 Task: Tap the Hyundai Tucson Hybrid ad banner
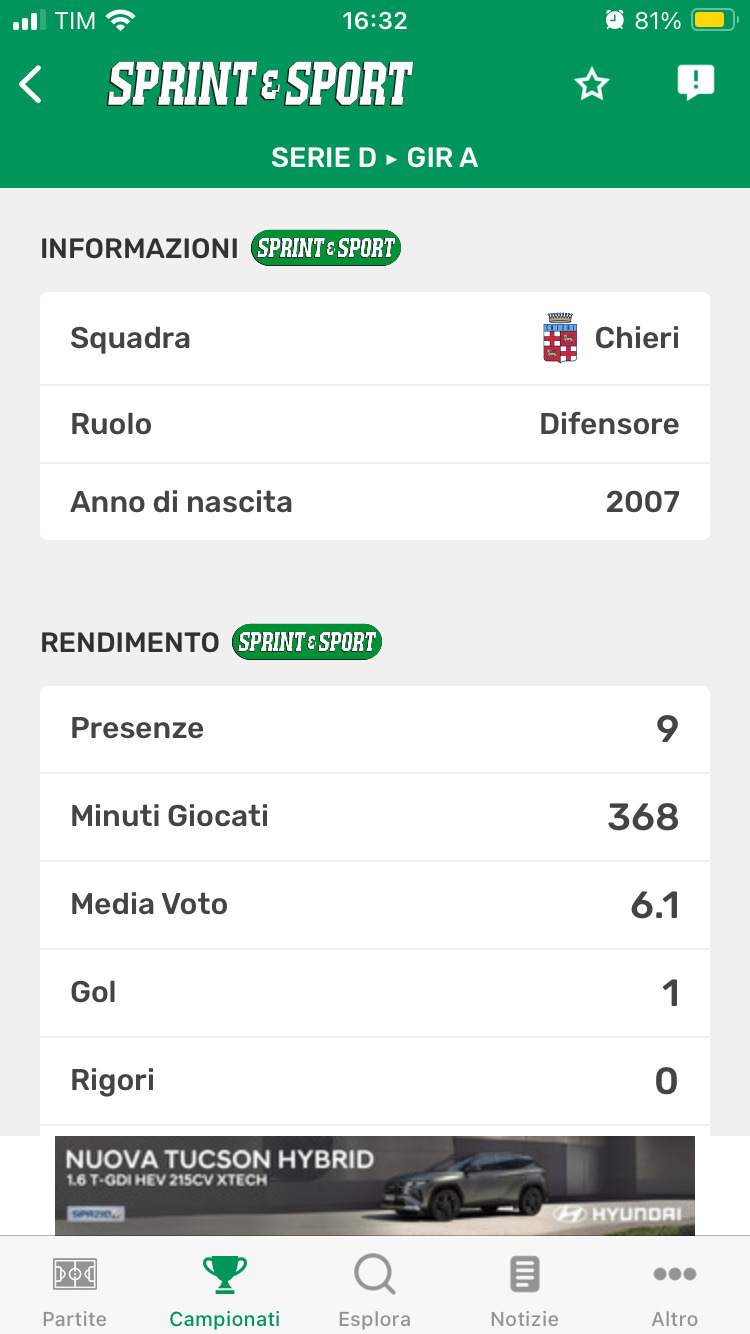click(x=375, y=1185)
